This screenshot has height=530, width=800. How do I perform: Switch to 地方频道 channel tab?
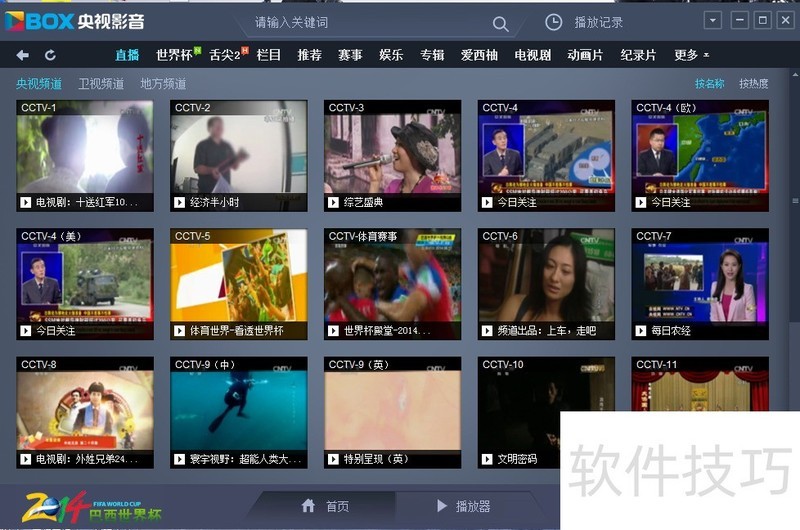tap(163, 84)
